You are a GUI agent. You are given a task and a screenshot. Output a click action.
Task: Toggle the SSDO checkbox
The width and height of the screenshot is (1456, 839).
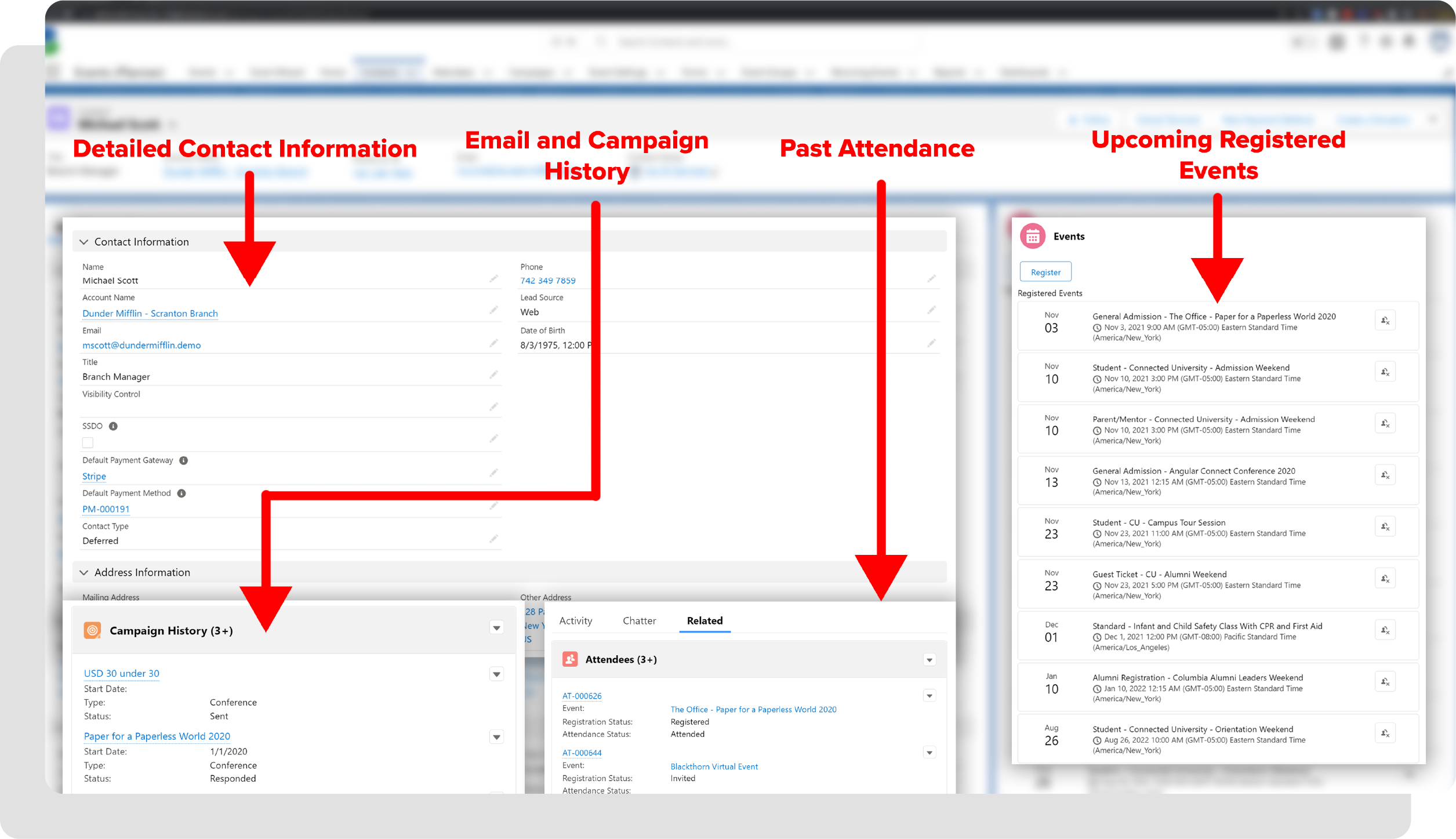(88, 443)
